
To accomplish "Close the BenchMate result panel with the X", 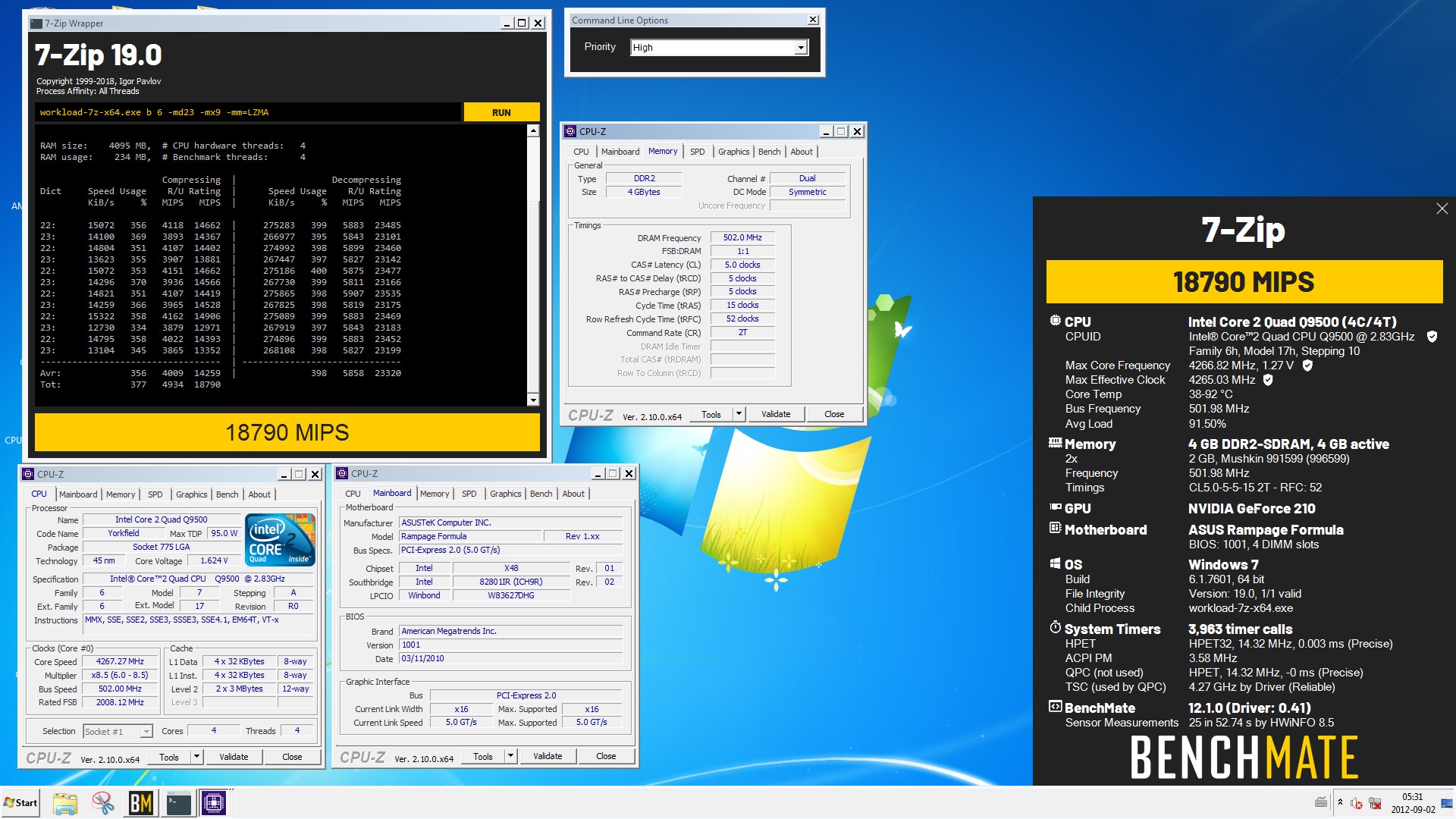I will tap(1442, 209).
